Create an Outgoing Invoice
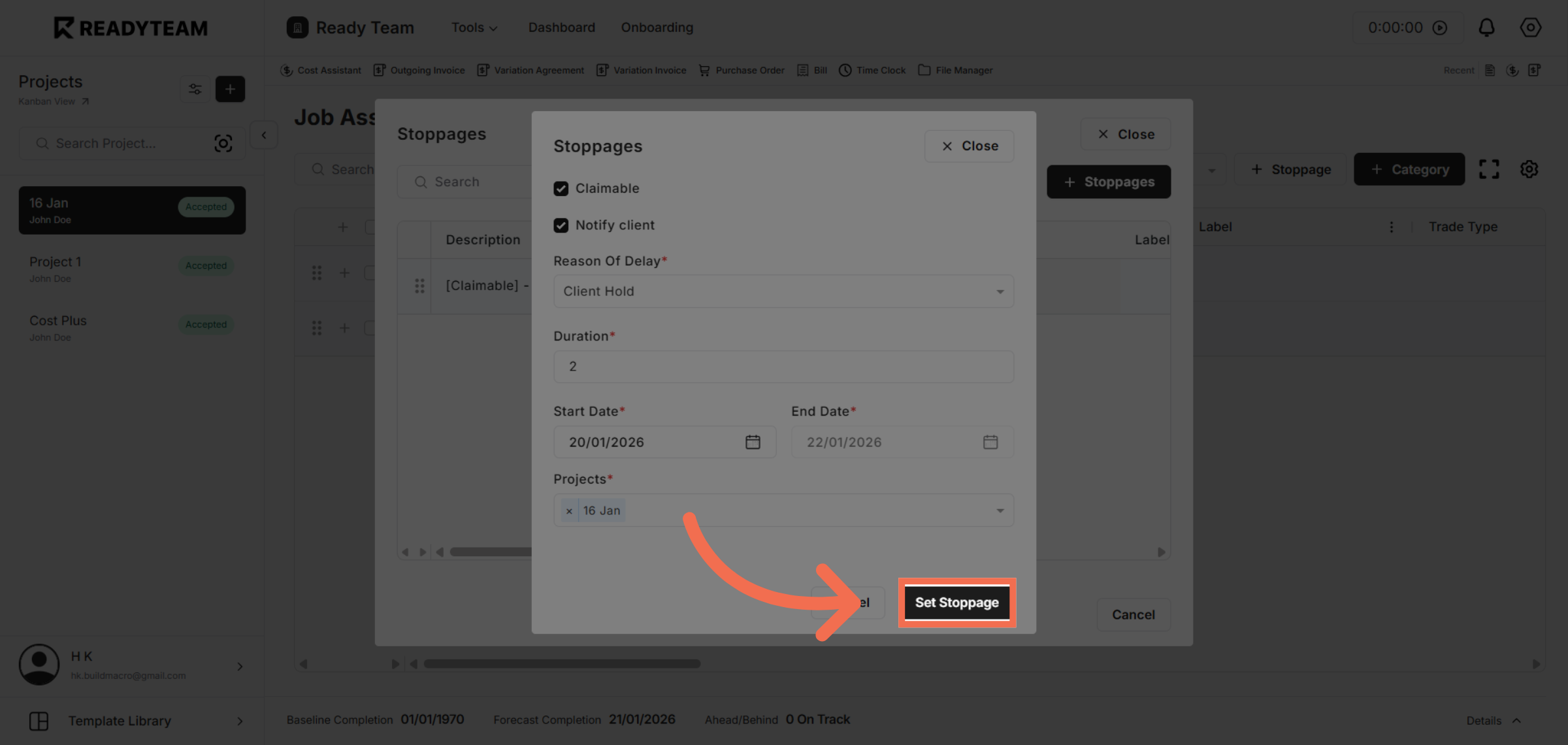 click(x=419, y=70)
